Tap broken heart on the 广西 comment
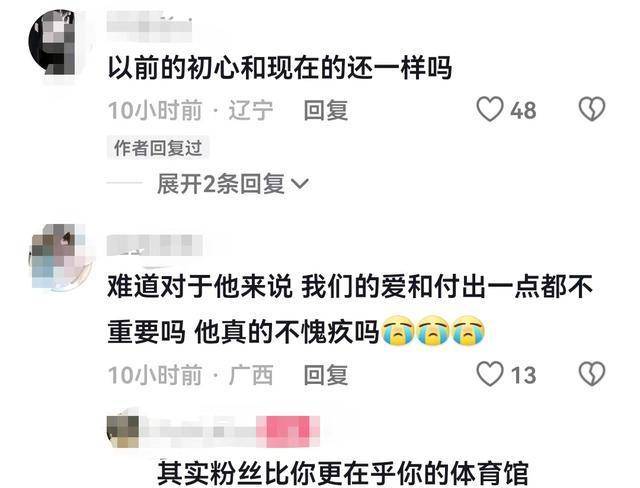This screenshot has width=640, height=488. (x=592, y=374)
